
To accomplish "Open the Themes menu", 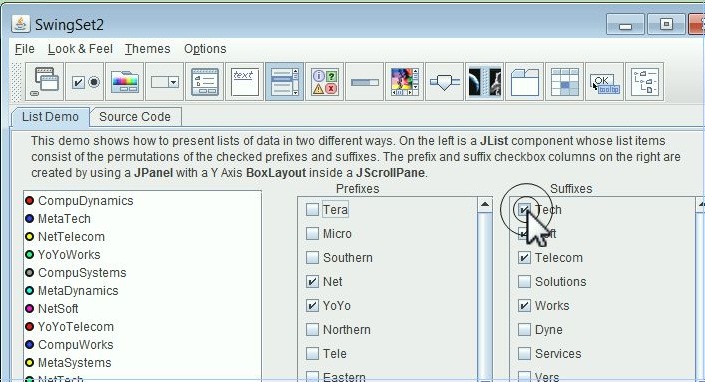I will 147,49.
